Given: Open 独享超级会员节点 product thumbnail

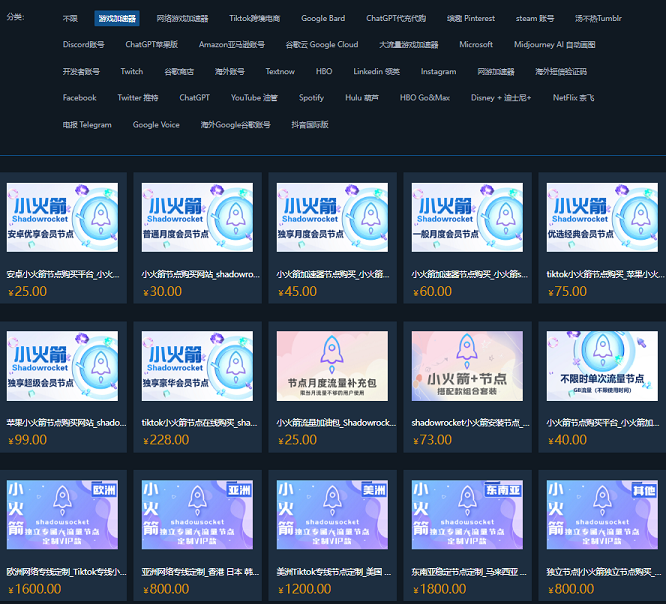Looking at the screenshot, I should click(x=62, y=366).
